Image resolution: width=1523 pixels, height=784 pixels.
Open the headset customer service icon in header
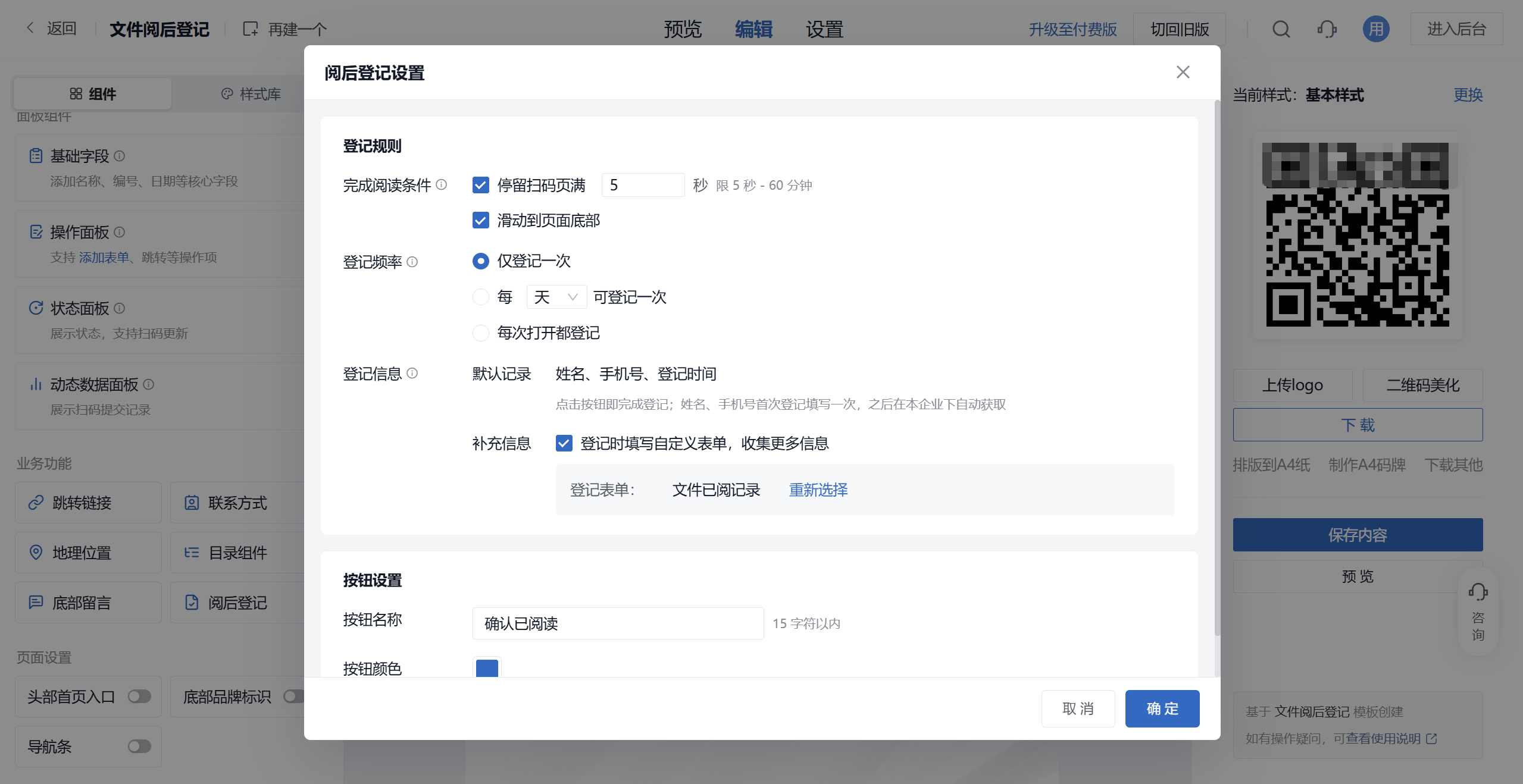click(1327, 29)
